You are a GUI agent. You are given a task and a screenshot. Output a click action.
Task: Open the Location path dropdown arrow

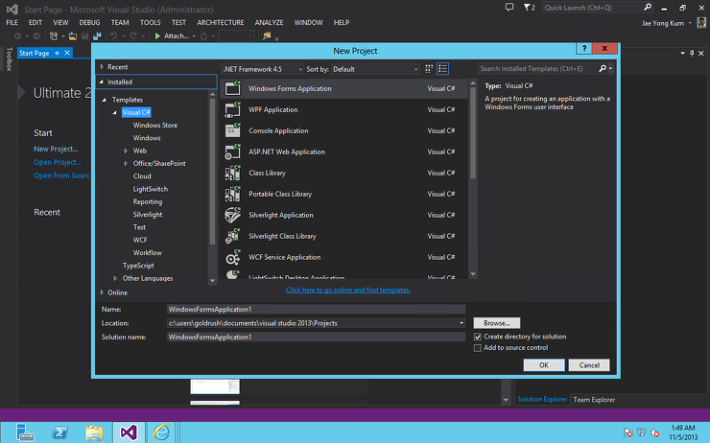(x=461, y=323)
